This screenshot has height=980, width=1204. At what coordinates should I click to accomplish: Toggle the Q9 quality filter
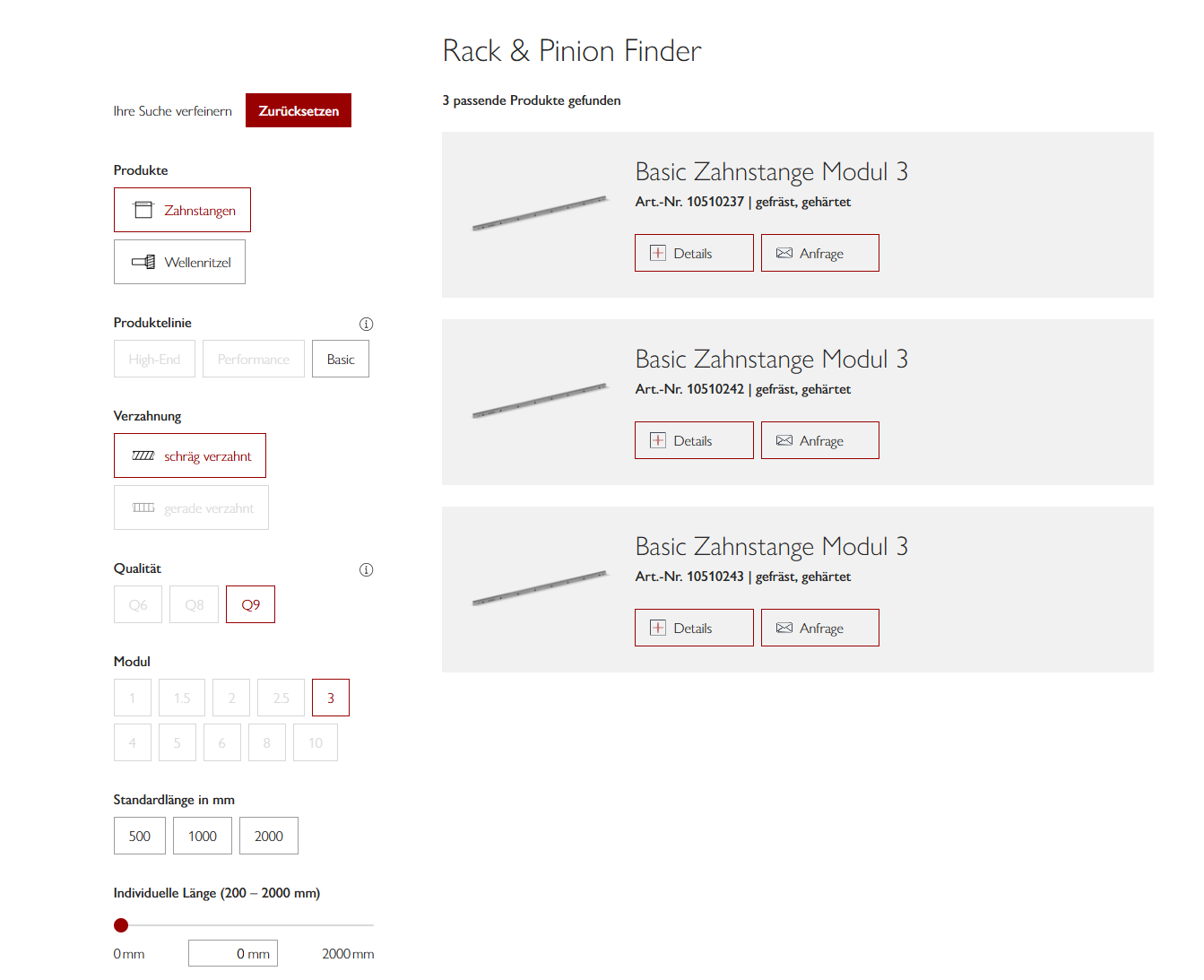click(251, 604)
